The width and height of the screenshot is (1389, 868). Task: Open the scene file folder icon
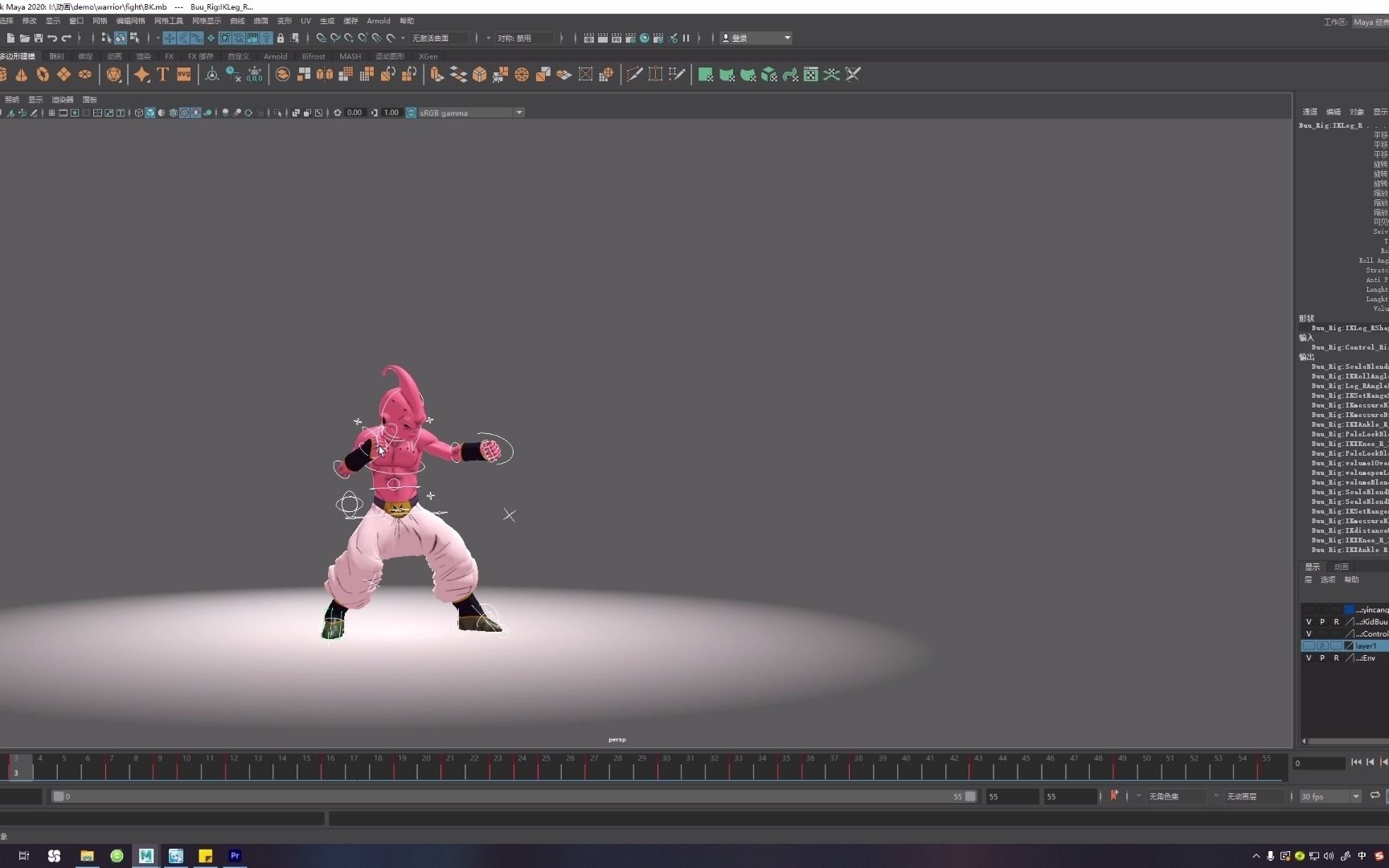24,38
